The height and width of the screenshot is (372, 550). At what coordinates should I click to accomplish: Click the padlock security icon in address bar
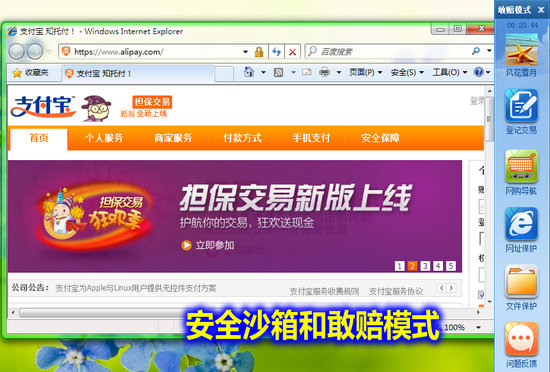pos(259,52)
